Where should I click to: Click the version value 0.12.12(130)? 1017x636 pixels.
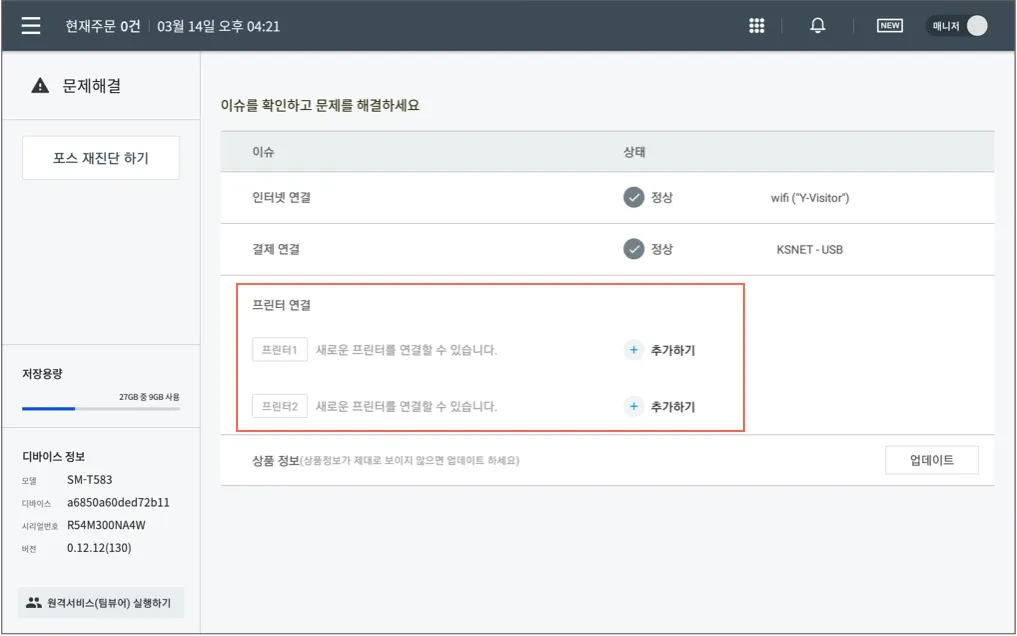pos(99,548)
